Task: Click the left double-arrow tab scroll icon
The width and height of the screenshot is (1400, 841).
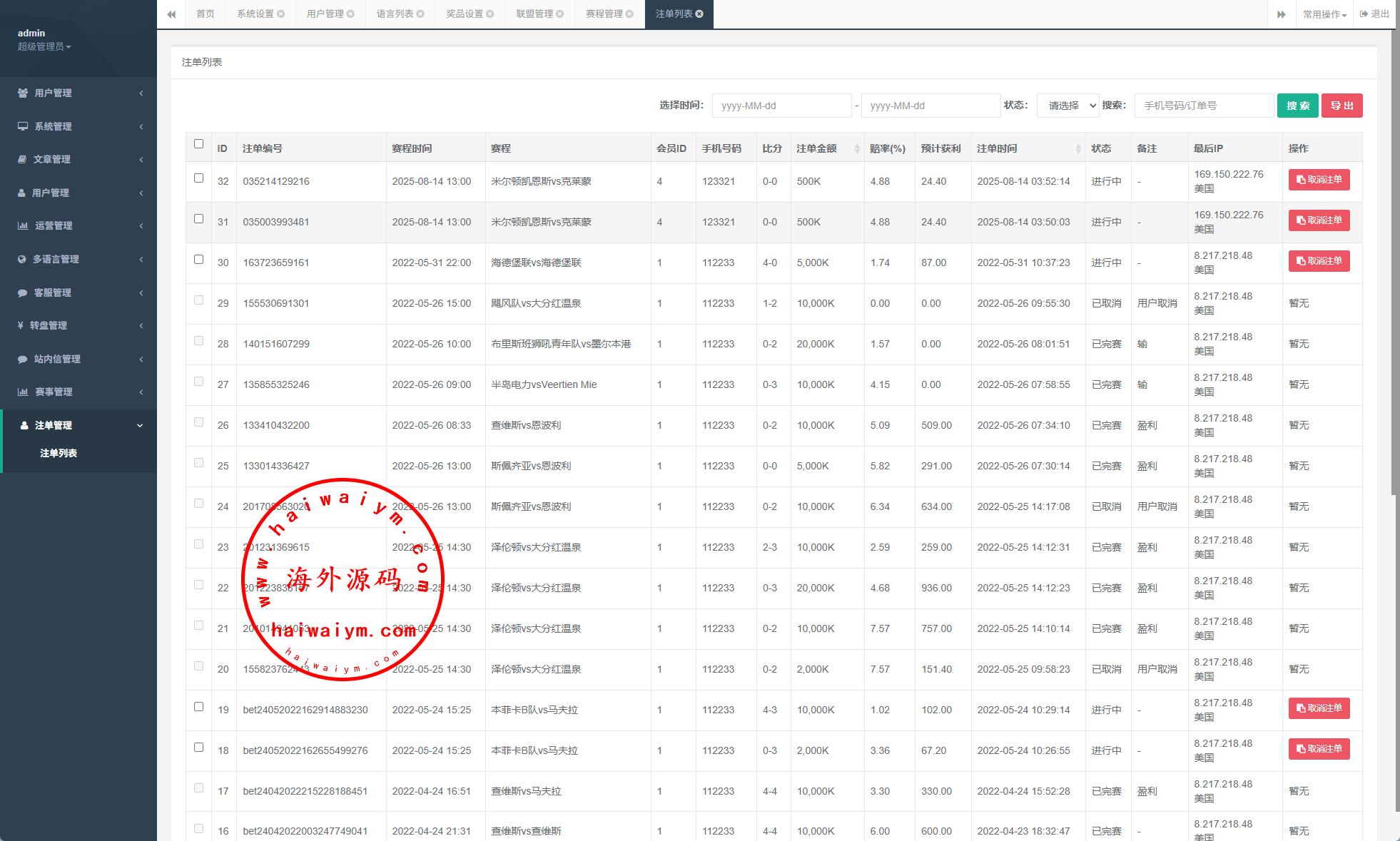Action: [171, 14]
